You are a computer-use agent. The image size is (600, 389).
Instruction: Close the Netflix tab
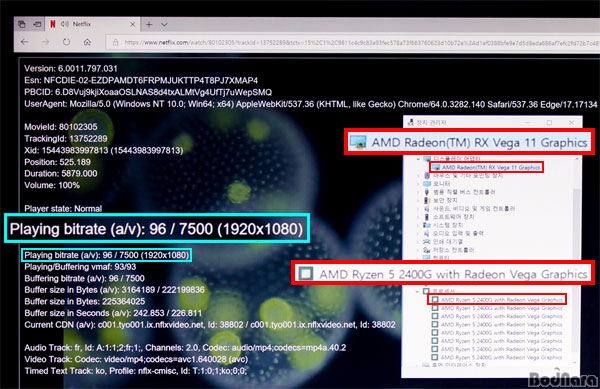(x=132, y=24)
